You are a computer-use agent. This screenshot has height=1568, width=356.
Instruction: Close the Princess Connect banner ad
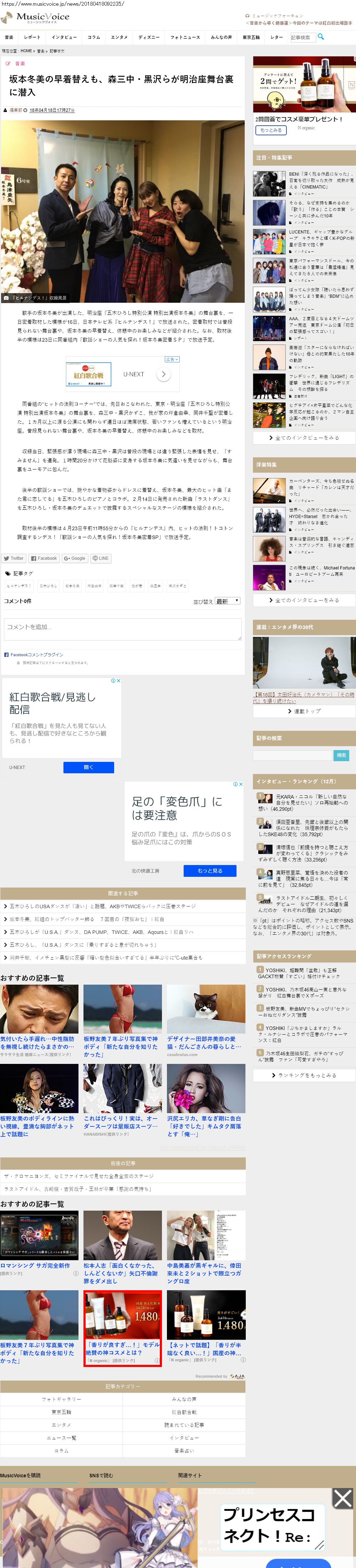click(x=342, y=1499)
